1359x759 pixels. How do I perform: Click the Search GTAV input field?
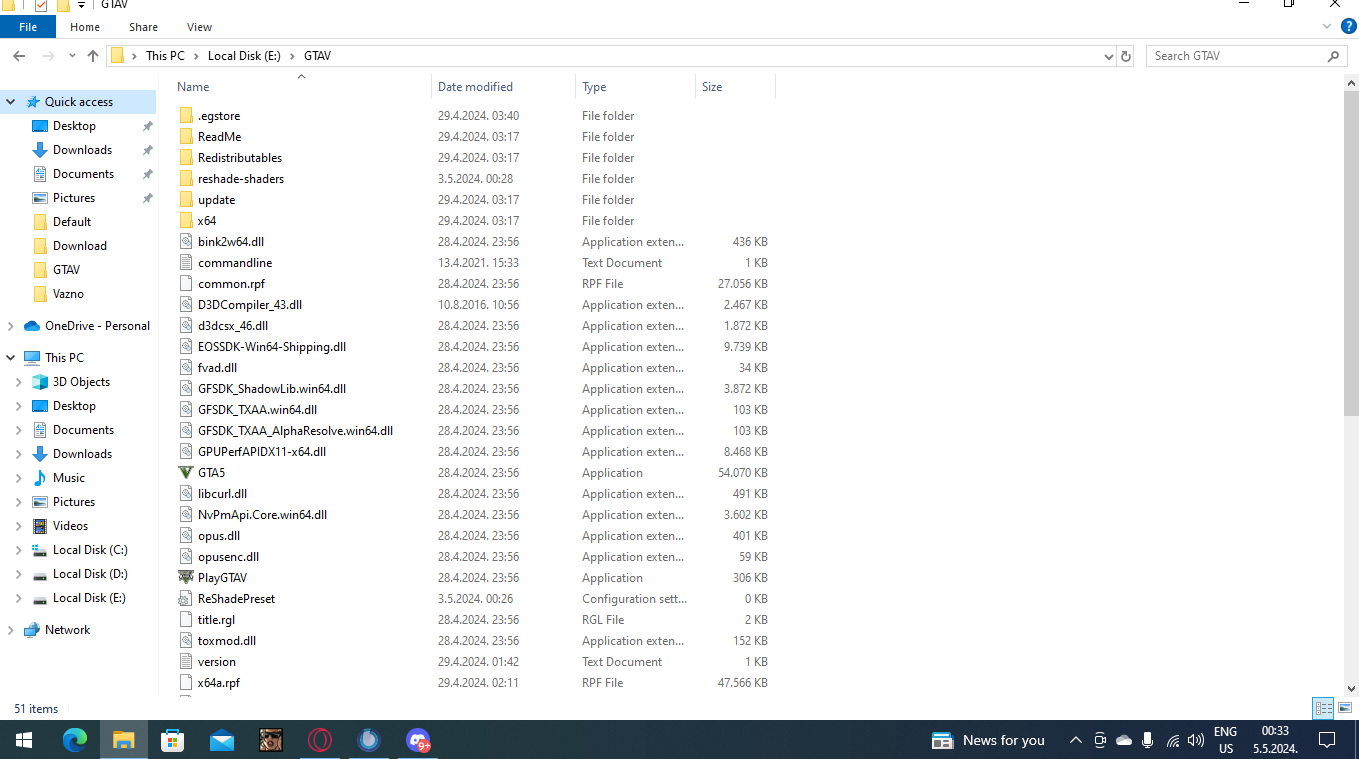pyautogui.click(x=1235, y=56)
